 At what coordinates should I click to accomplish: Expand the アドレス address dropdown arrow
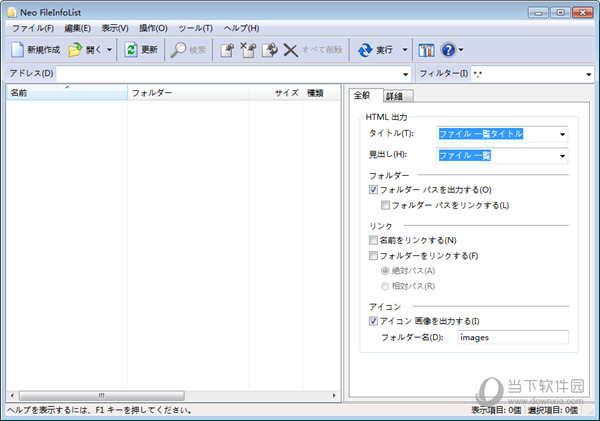[x=406, y=74]
